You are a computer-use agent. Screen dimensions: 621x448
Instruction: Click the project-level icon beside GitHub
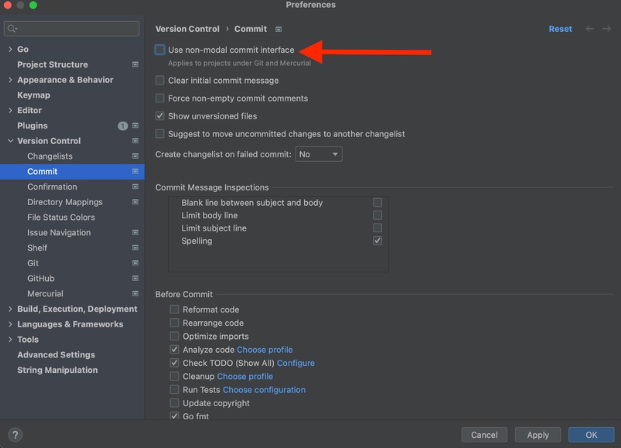click(135, 278)
